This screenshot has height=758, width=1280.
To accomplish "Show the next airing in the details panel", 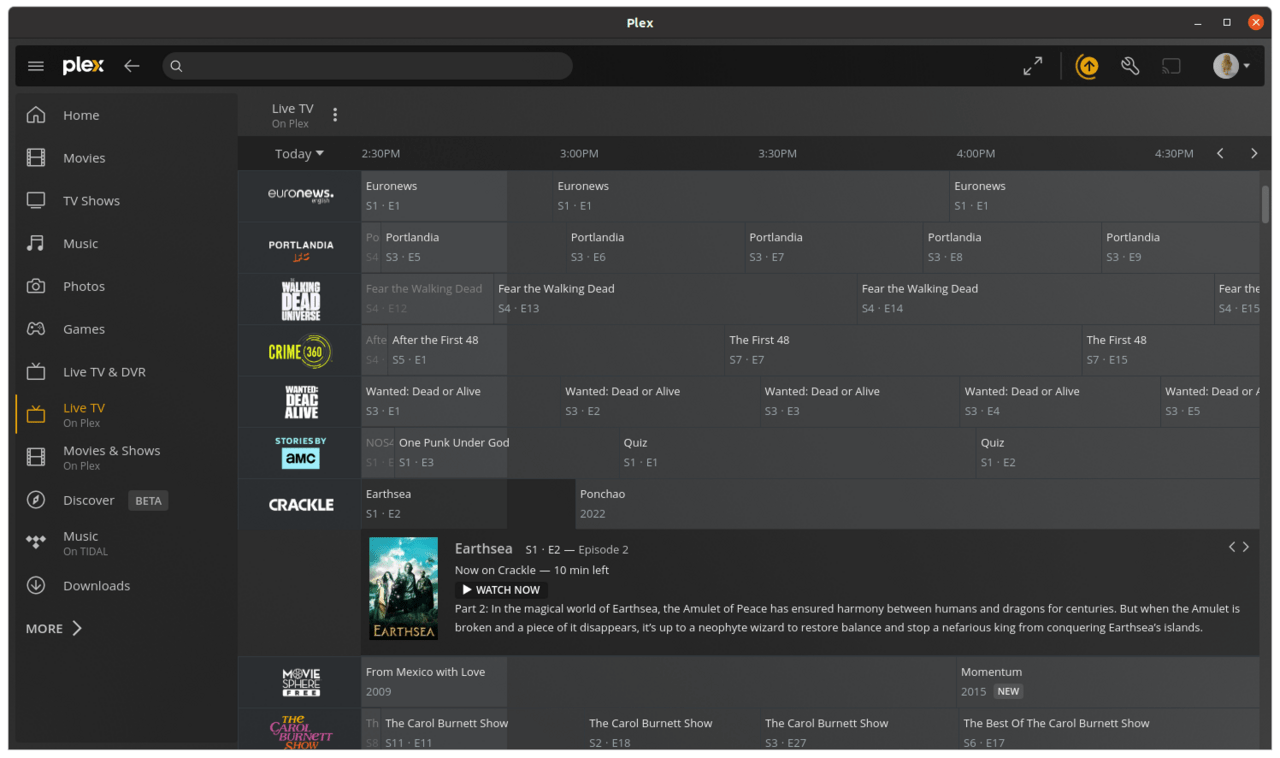I will click(1246, 547).
